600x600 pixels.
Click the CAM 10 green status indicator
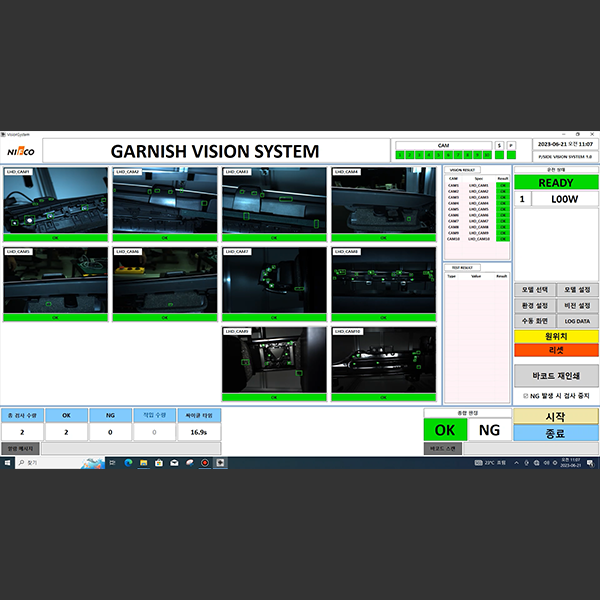(487, 156)
